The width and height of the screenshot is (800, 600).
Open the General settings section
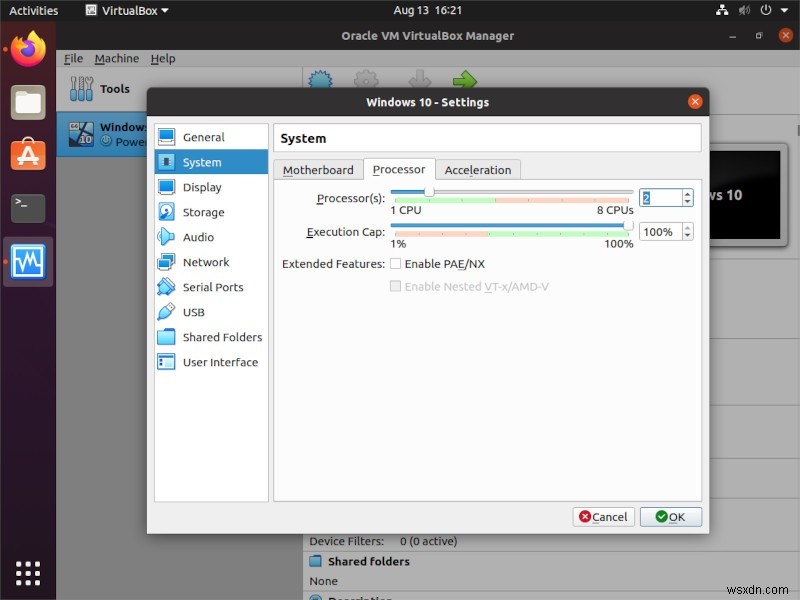point(199,137)
